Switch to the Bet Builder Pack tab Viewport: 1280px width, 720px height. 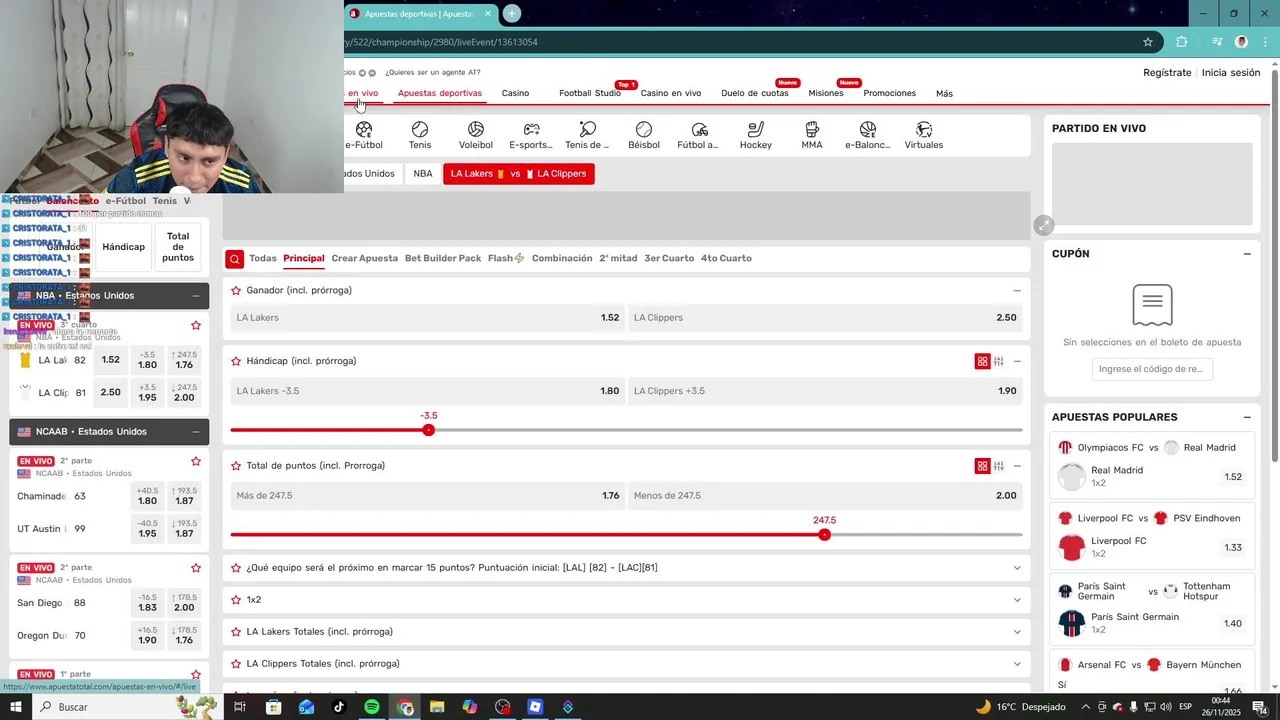click(x=443, y=258)
